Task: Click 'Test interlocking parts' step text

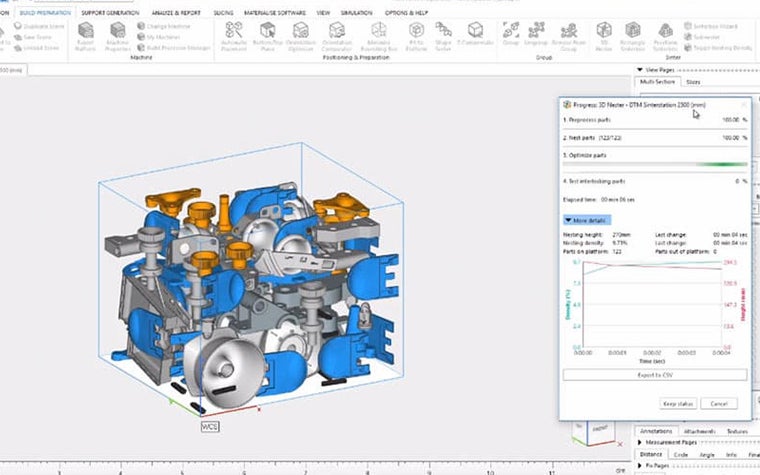Action: click(x=594, y=181)
